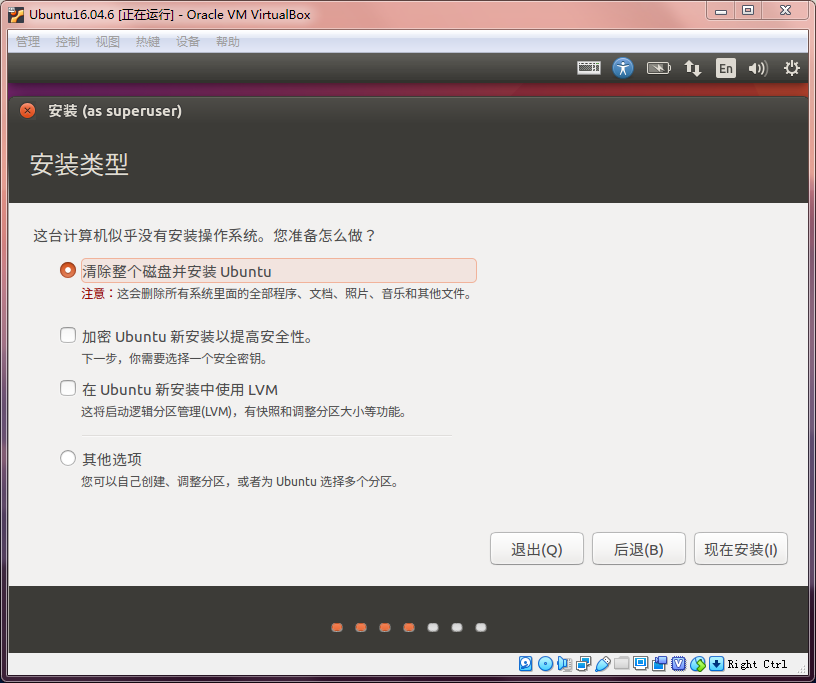Open the 帮助 menu
The width and height of the screenshot is (816, 683).
pyautogui.click(x=228, y=42)
